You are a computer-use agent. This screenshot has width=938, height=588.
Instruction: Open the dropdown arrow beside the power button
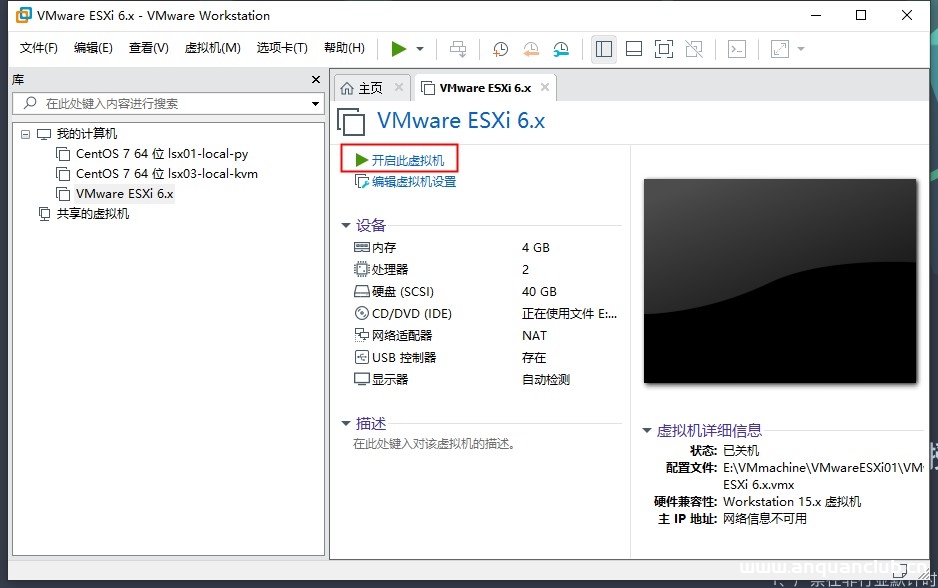pos(417,48)
